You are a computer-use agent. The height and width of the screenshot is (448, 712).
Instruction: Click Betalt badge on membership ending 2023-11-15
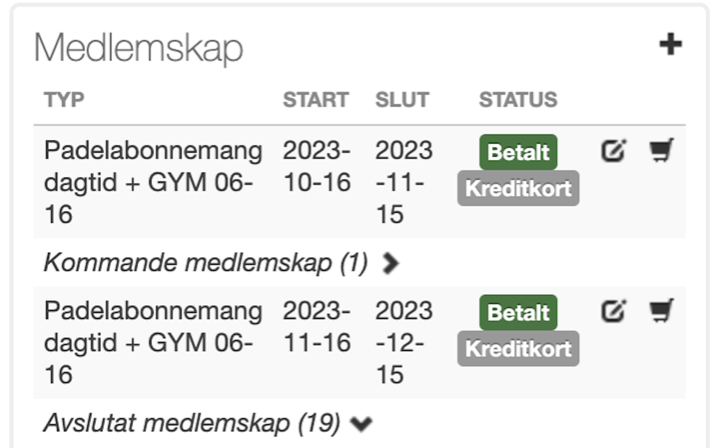tap(518, 153)
